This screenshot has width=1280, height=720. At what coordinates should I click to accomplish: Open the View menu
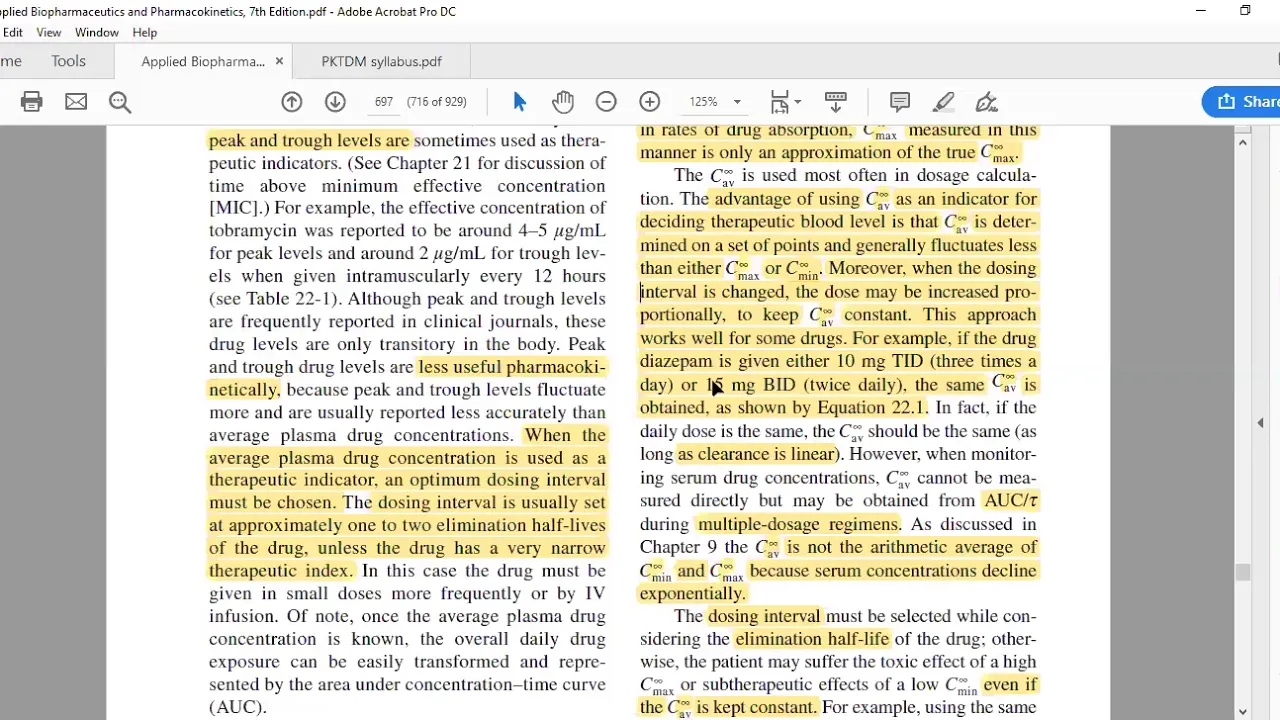click(48, 32)
